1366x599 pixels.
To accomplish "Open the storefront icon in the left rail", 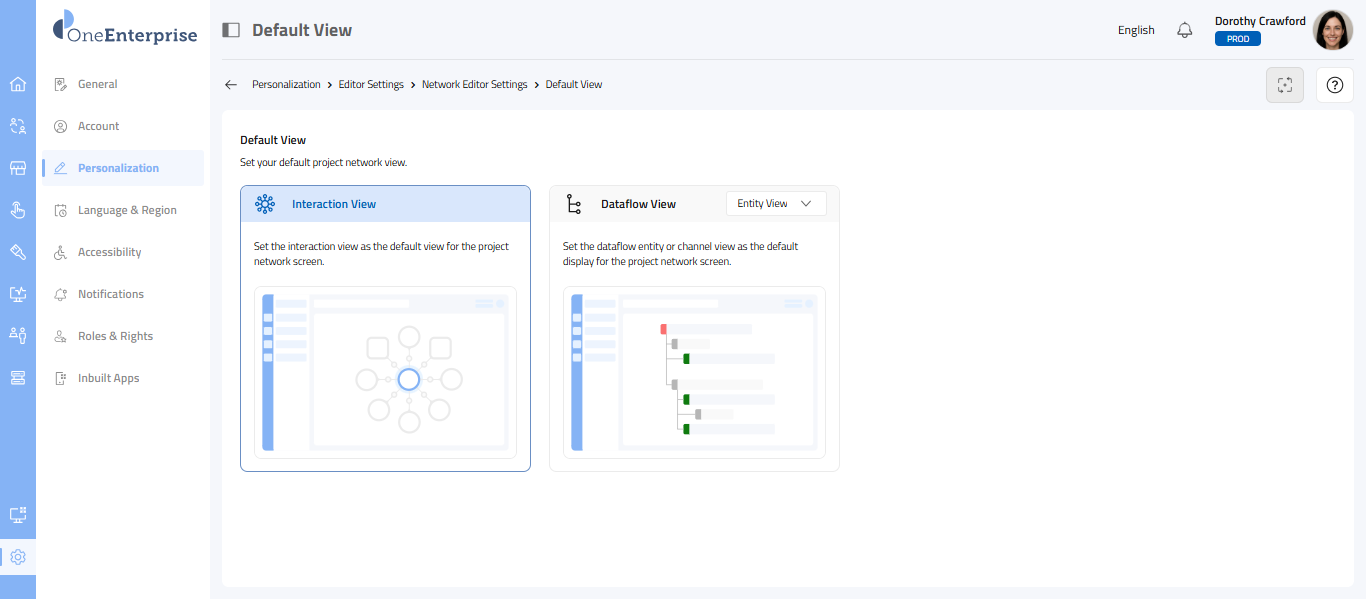I will [x=17, y=168].
